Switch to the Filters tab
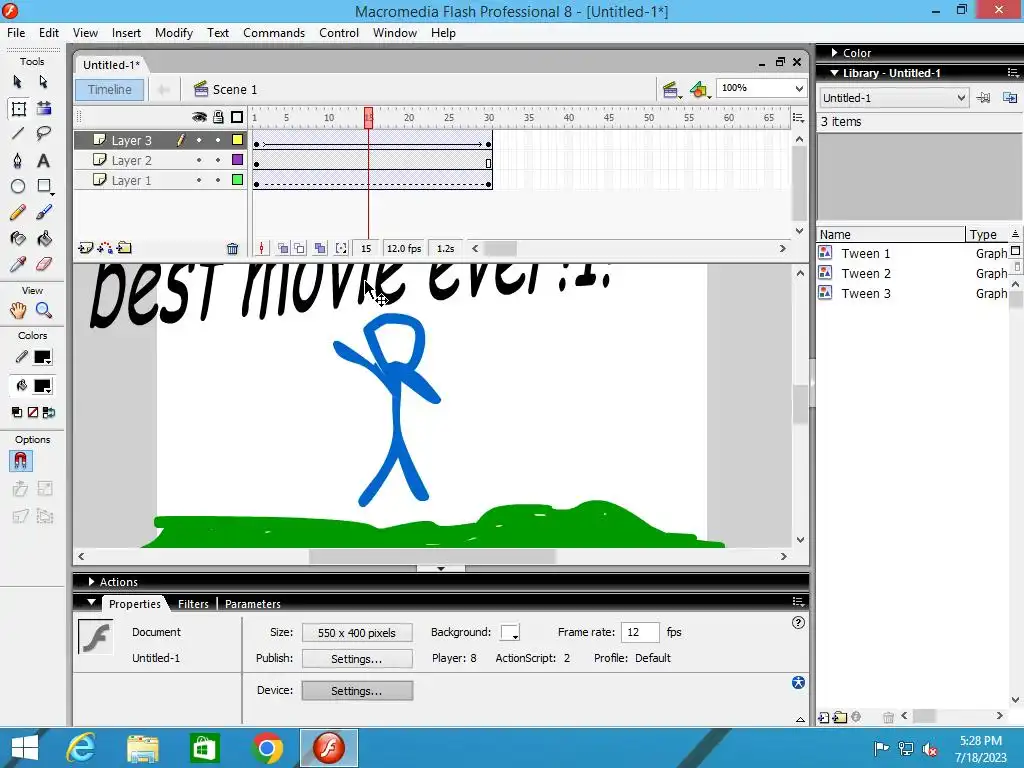 [x=193, y=604]
